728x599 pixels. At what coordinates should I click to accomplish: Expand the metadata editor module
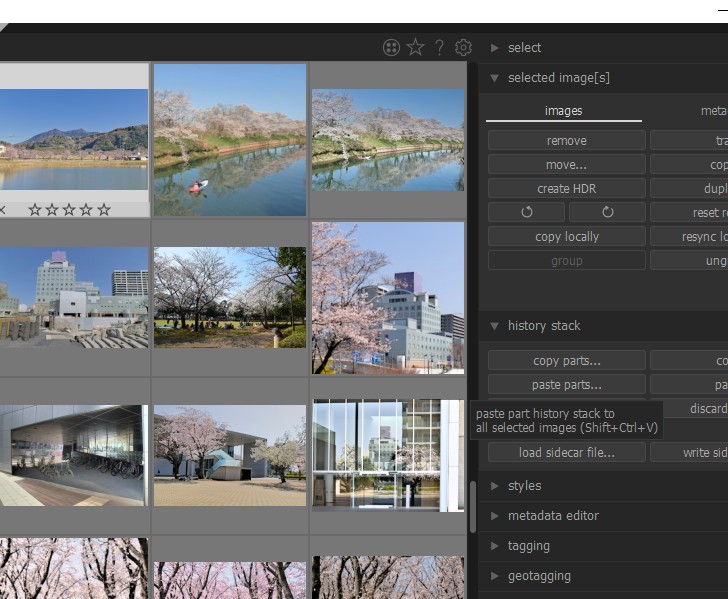click(552, 516)
